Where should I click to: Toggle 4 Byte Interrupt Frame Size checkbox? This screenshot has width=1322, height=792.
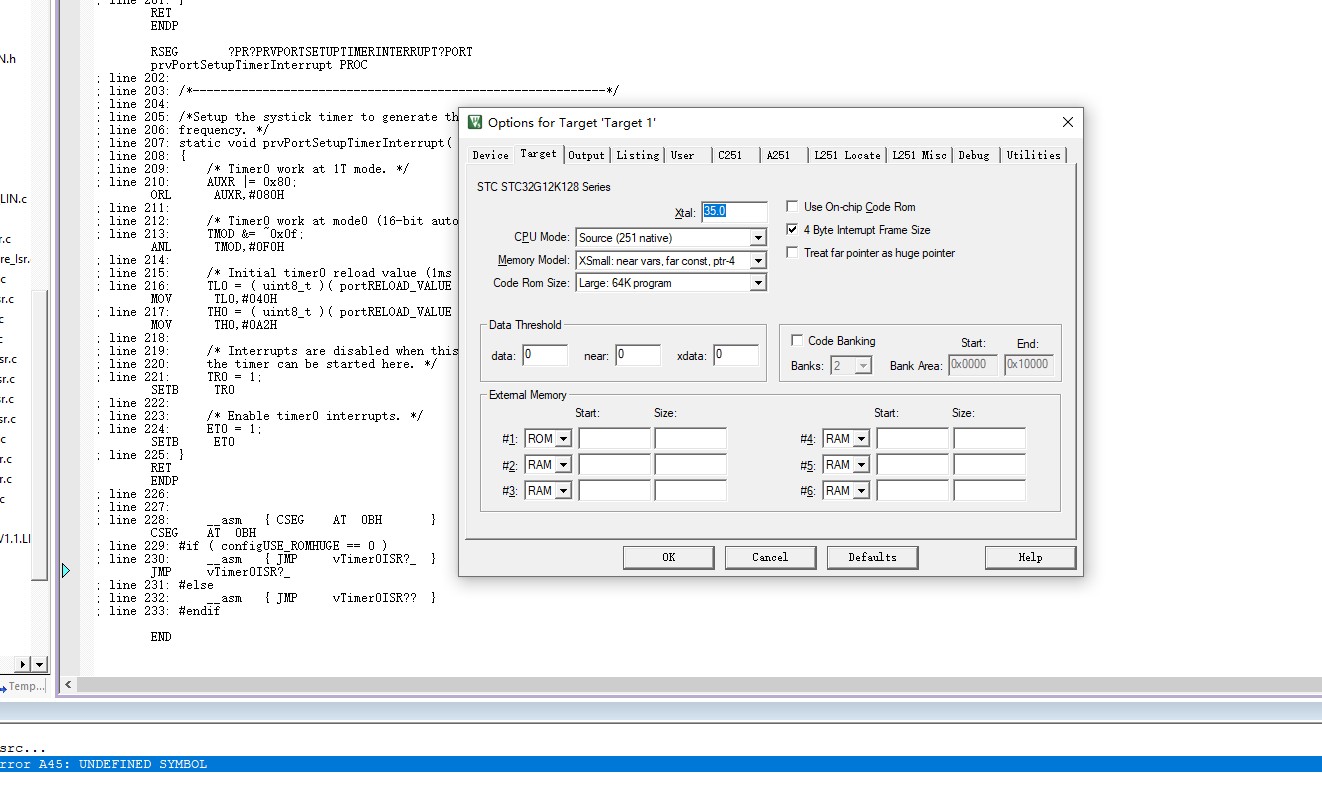click(x=793, y=230)
